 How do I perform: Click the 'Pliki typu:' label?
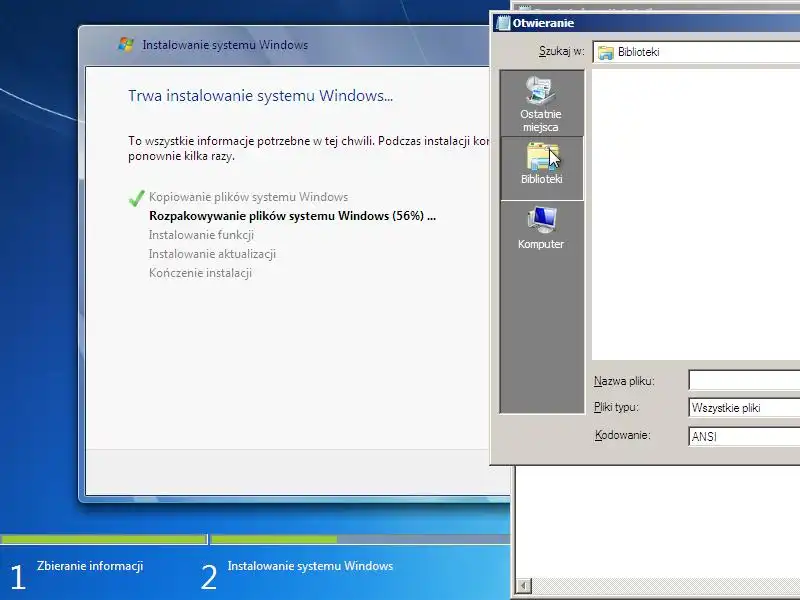pyautogui.click(x=616, y=407)
